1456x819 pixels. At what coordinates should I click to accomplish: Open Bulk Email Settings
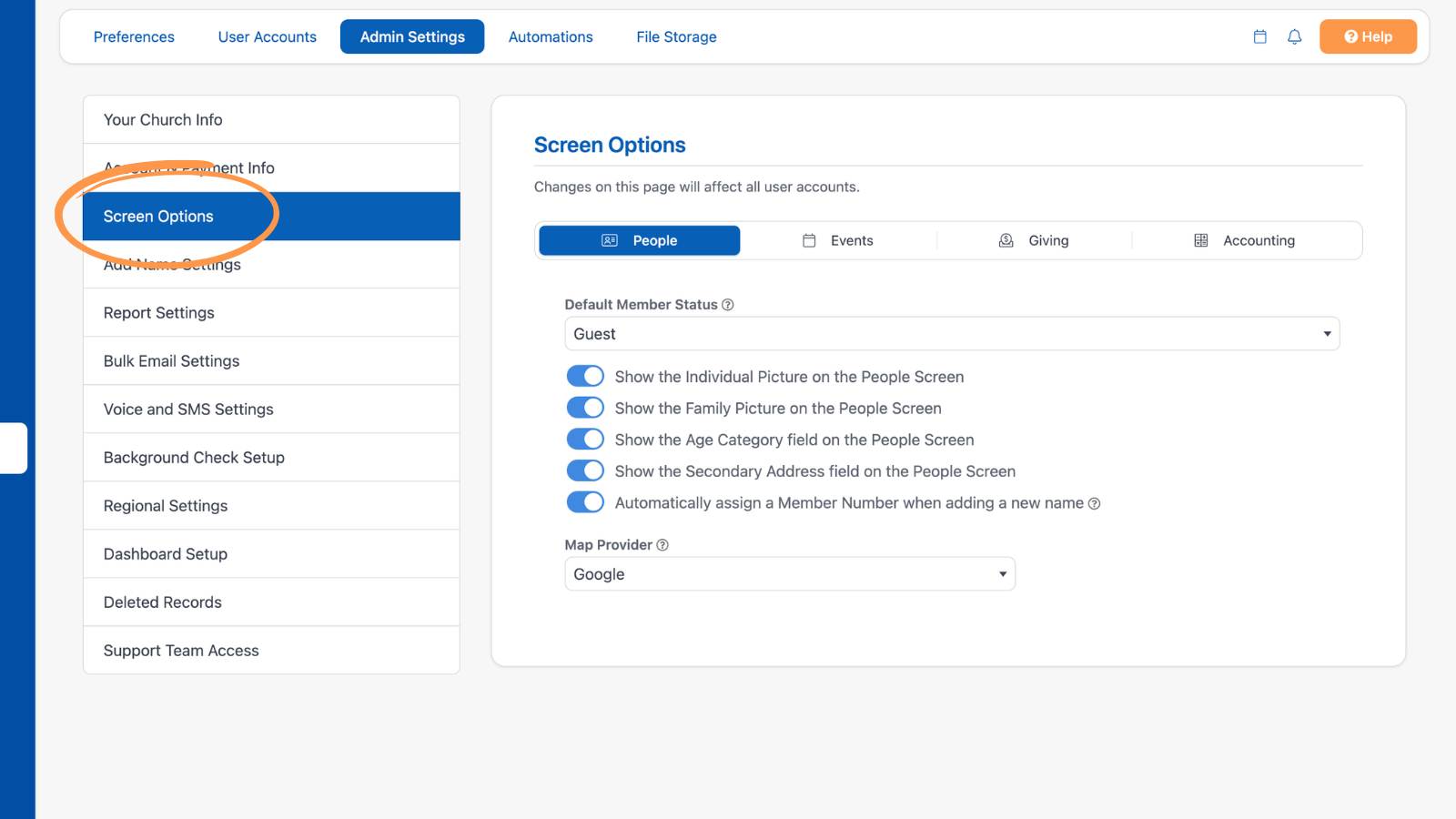(x=271, y=360)
